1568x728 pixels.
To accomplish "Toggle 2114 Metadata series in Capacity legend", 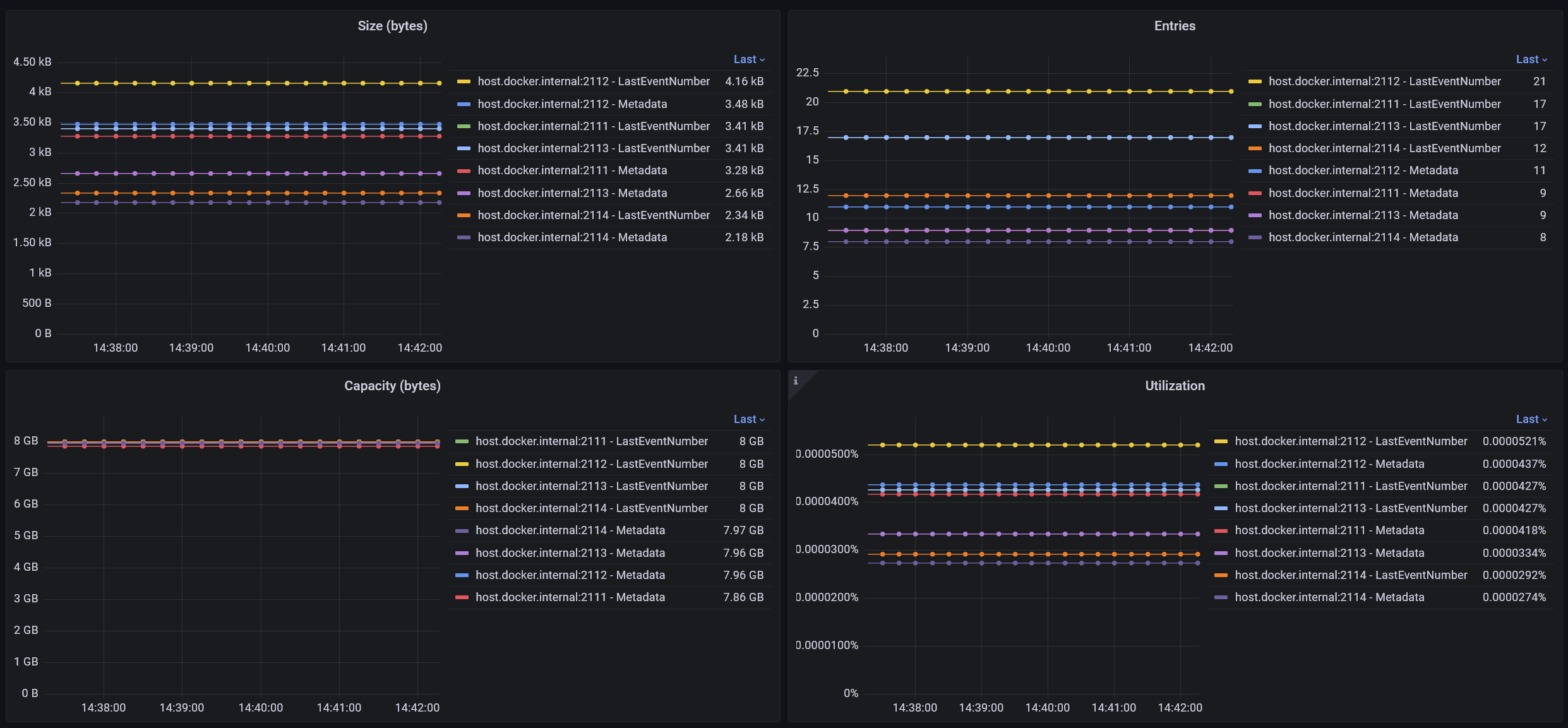I will [x=570, y=530].
